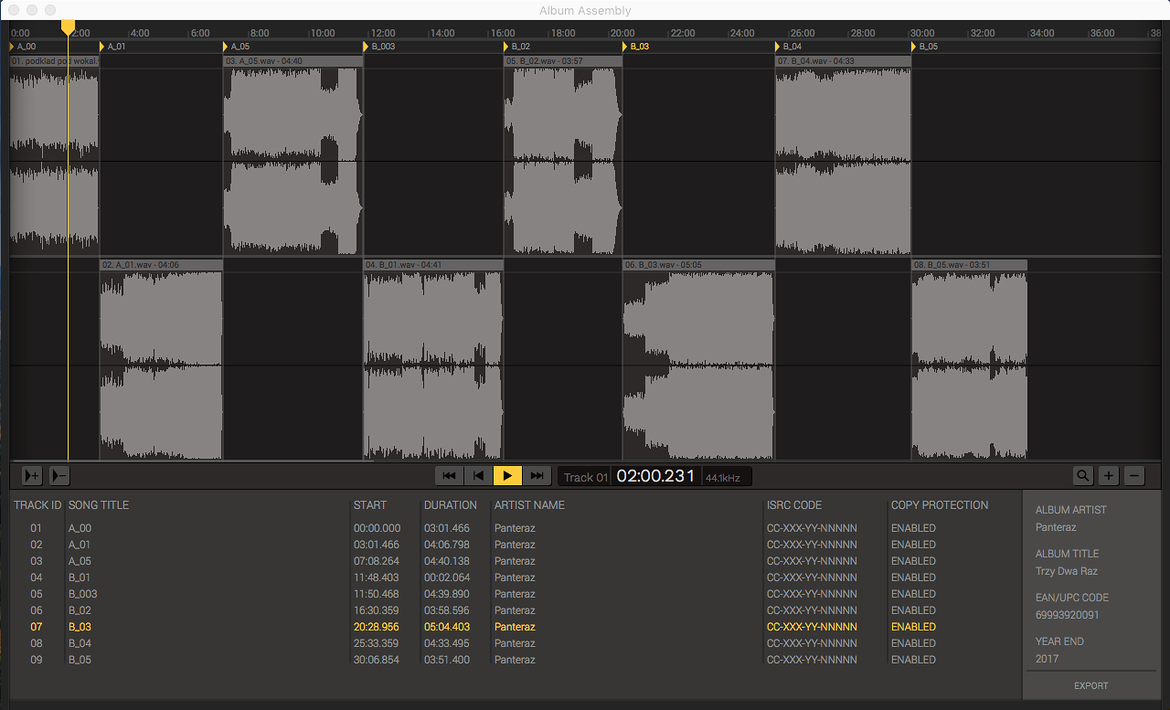The width and height of the screenshot is (1170, 710).
Task: Select song title A_00 in track list
Action: 80,528
